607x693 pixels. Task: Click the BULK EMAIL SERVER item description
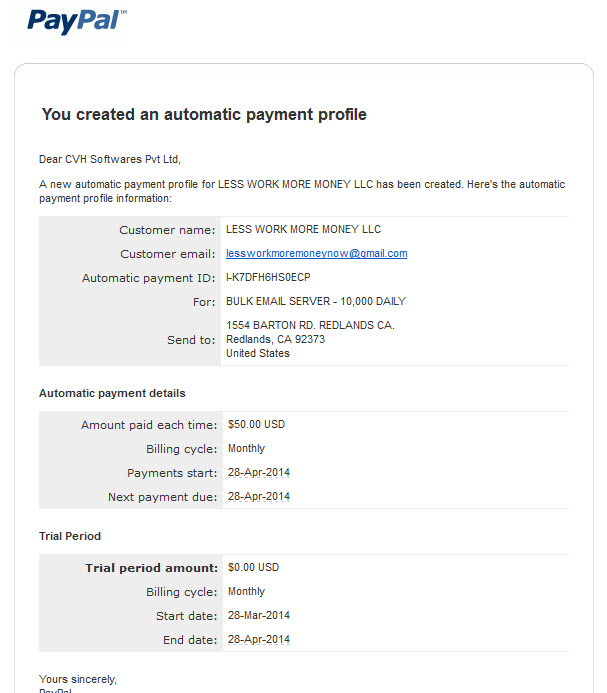pos(316,301)
